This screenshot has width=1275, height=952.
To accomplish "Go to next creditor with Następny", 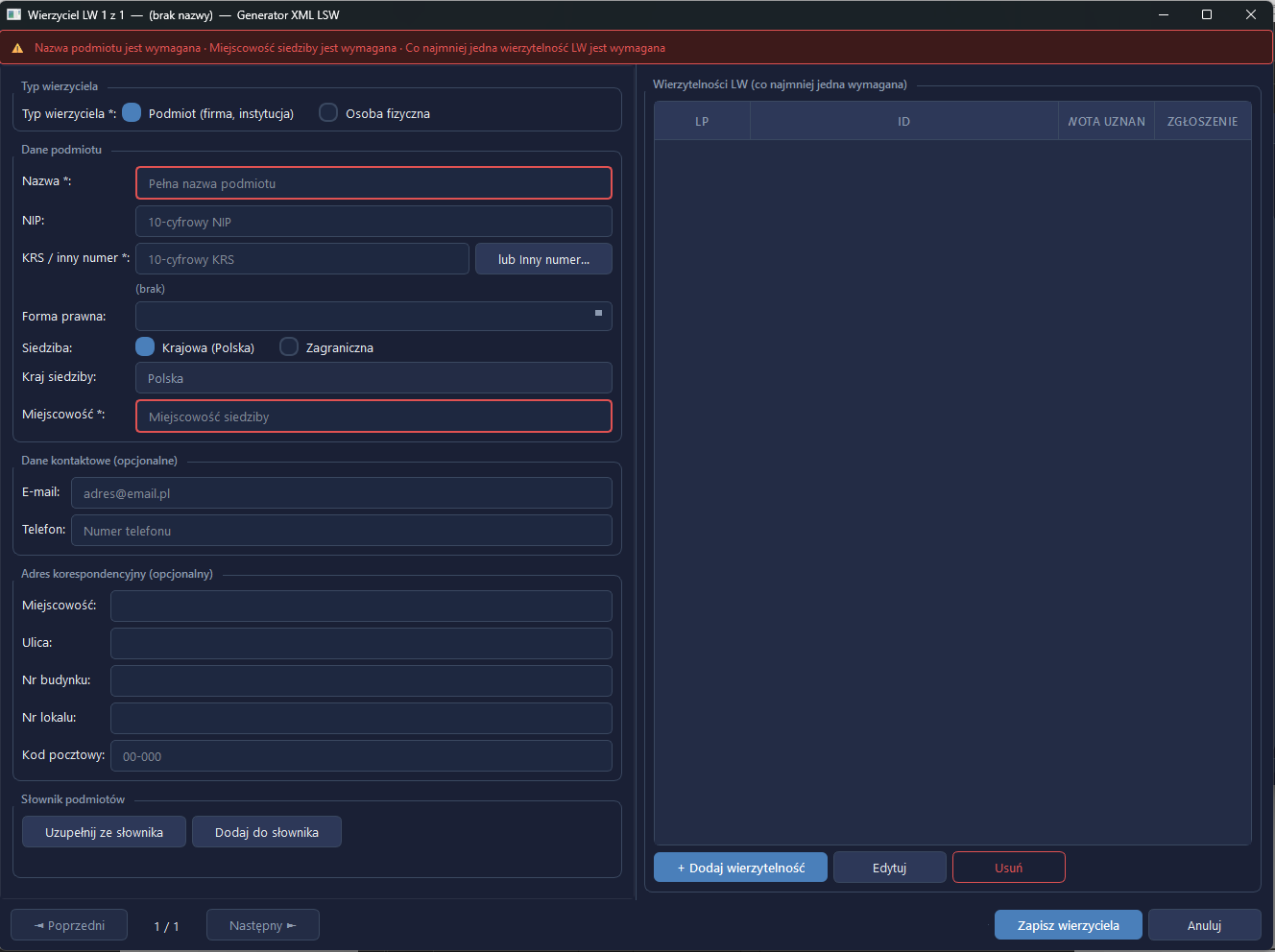I will 263,925.
